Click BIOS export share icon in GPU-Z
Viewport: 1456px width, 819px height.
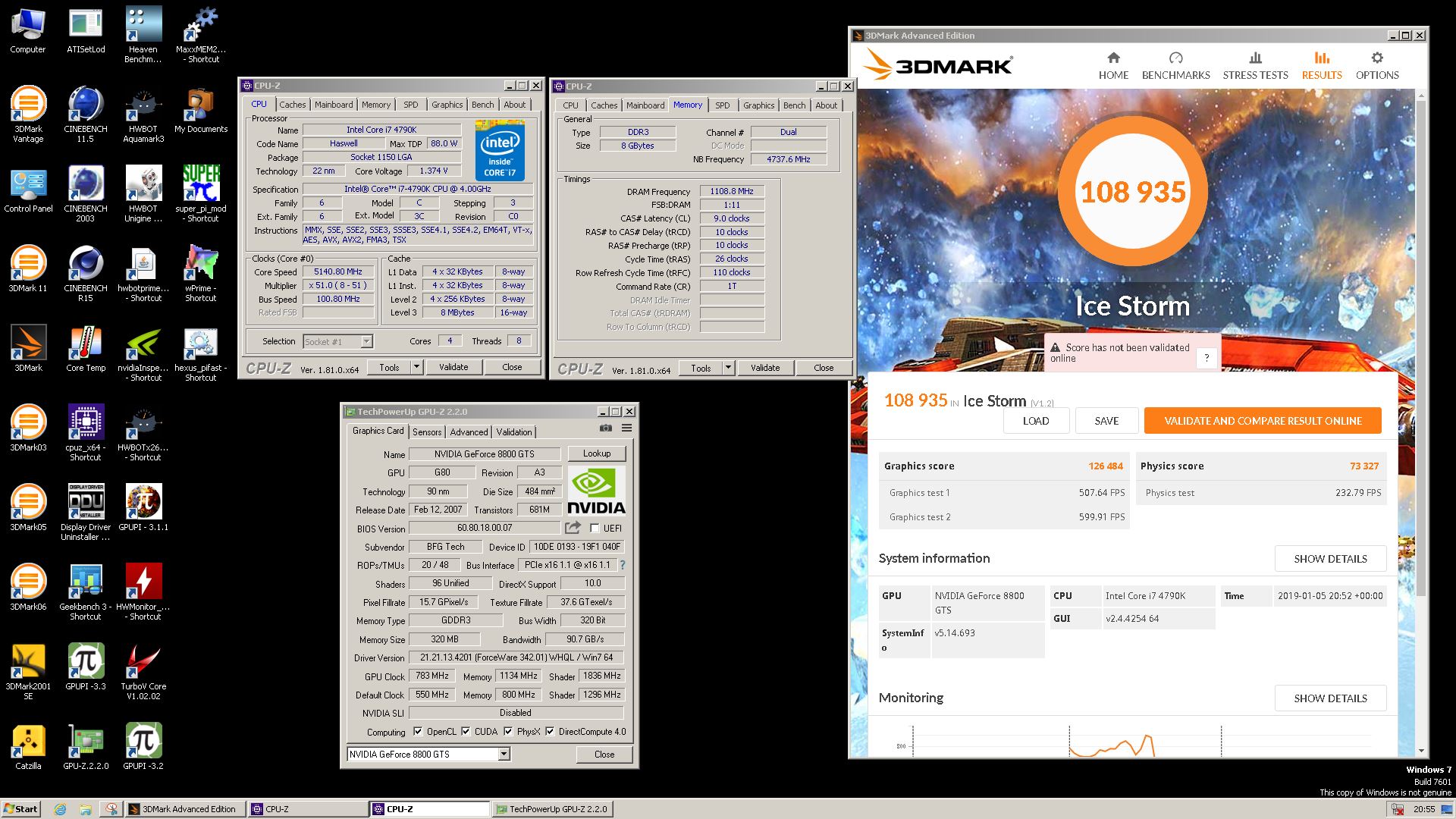(573, 528)
